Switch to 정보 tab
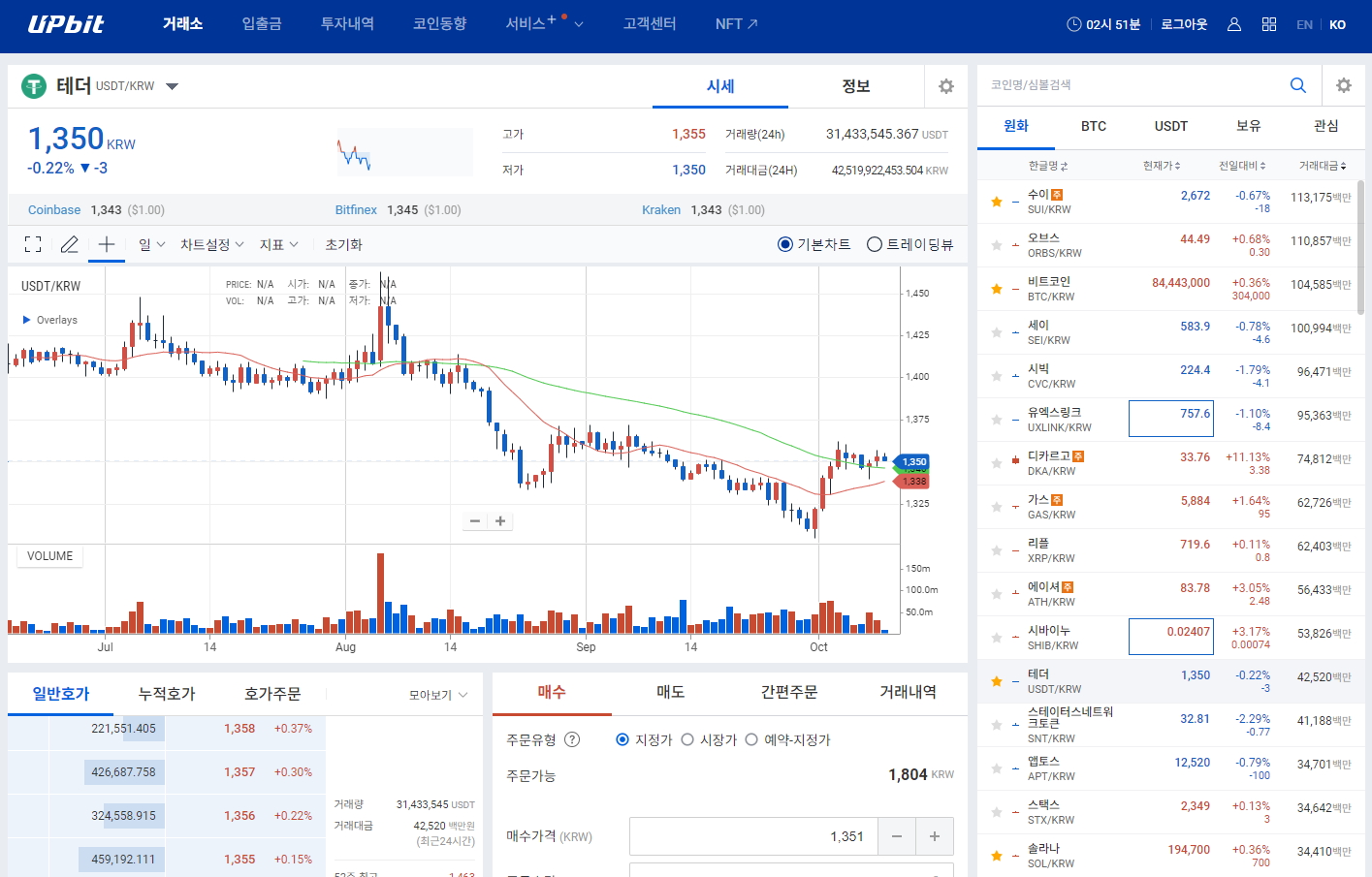 coord(856,86)
